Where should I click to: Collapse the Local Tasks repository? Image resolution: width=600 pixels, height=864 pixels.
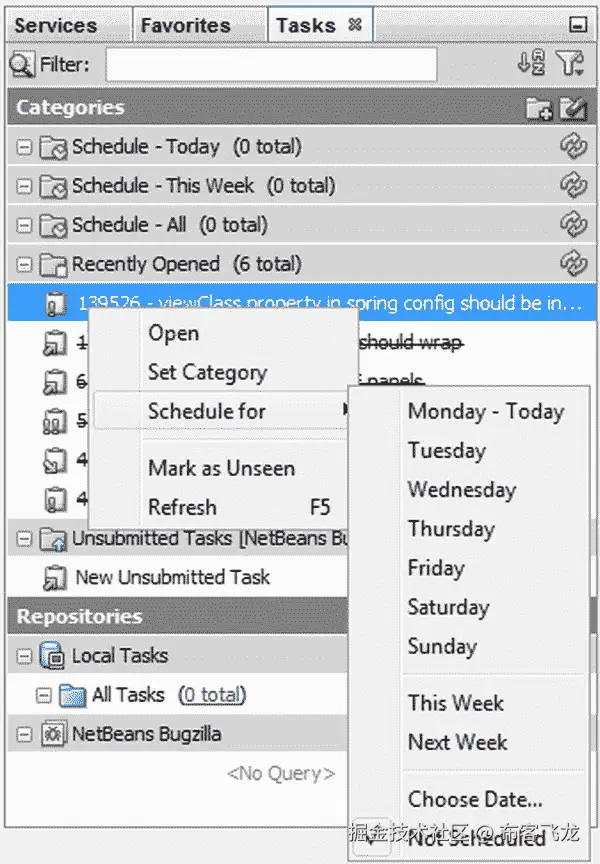pos(24,656)
